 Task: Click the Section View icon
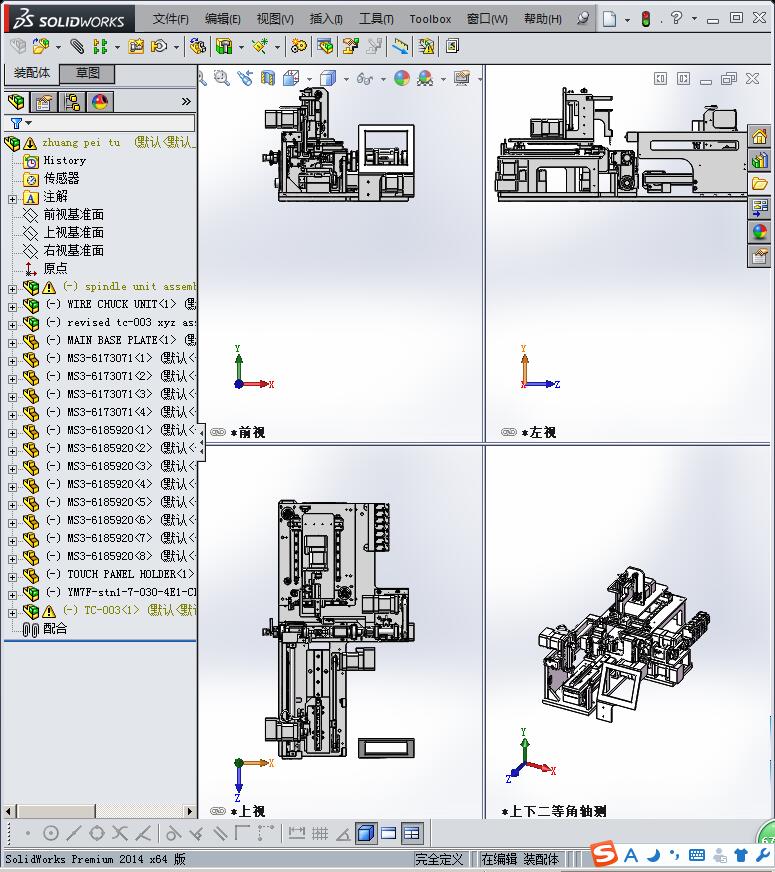click(x=268, y=78)
